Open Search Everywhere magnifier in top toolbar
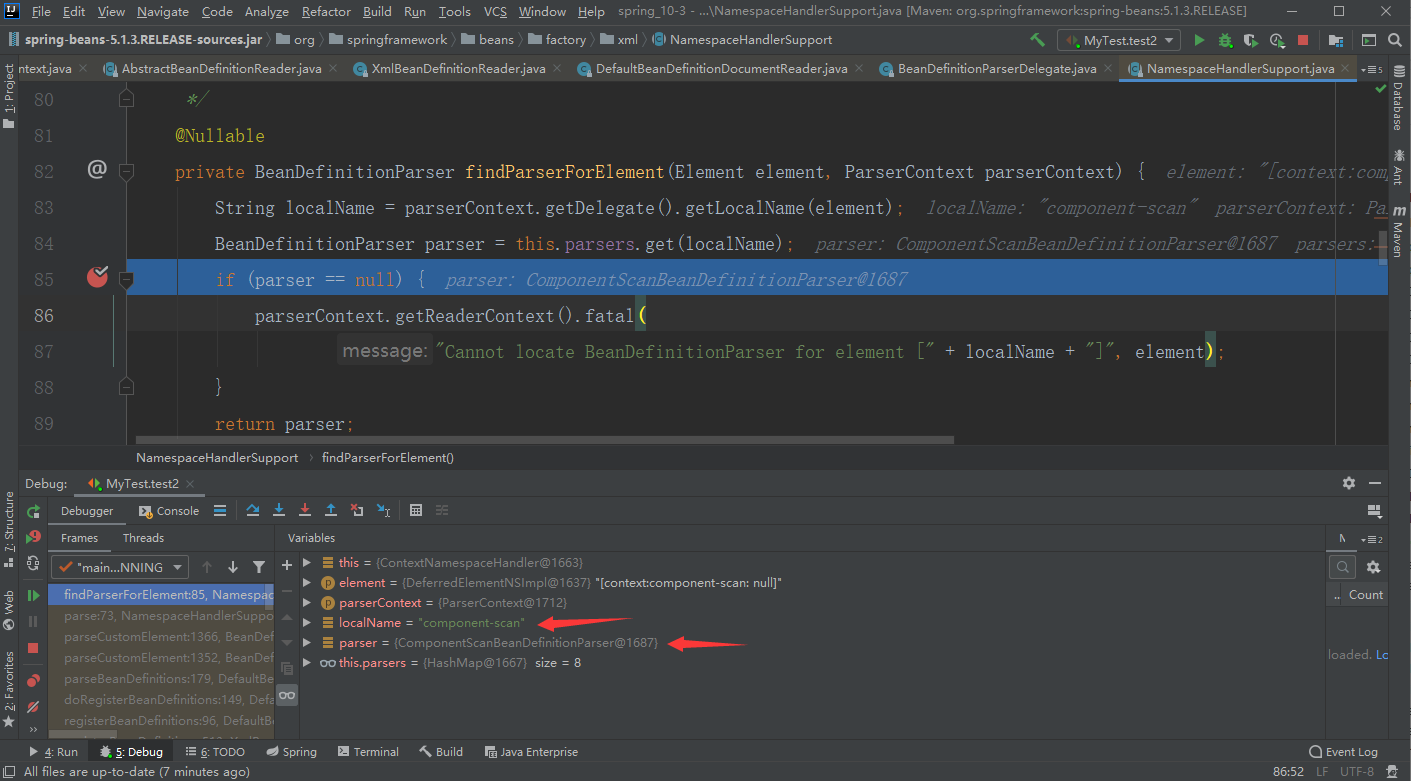Image resolution: width=1411 pixels, height=781 pixels. (1394, 40)
